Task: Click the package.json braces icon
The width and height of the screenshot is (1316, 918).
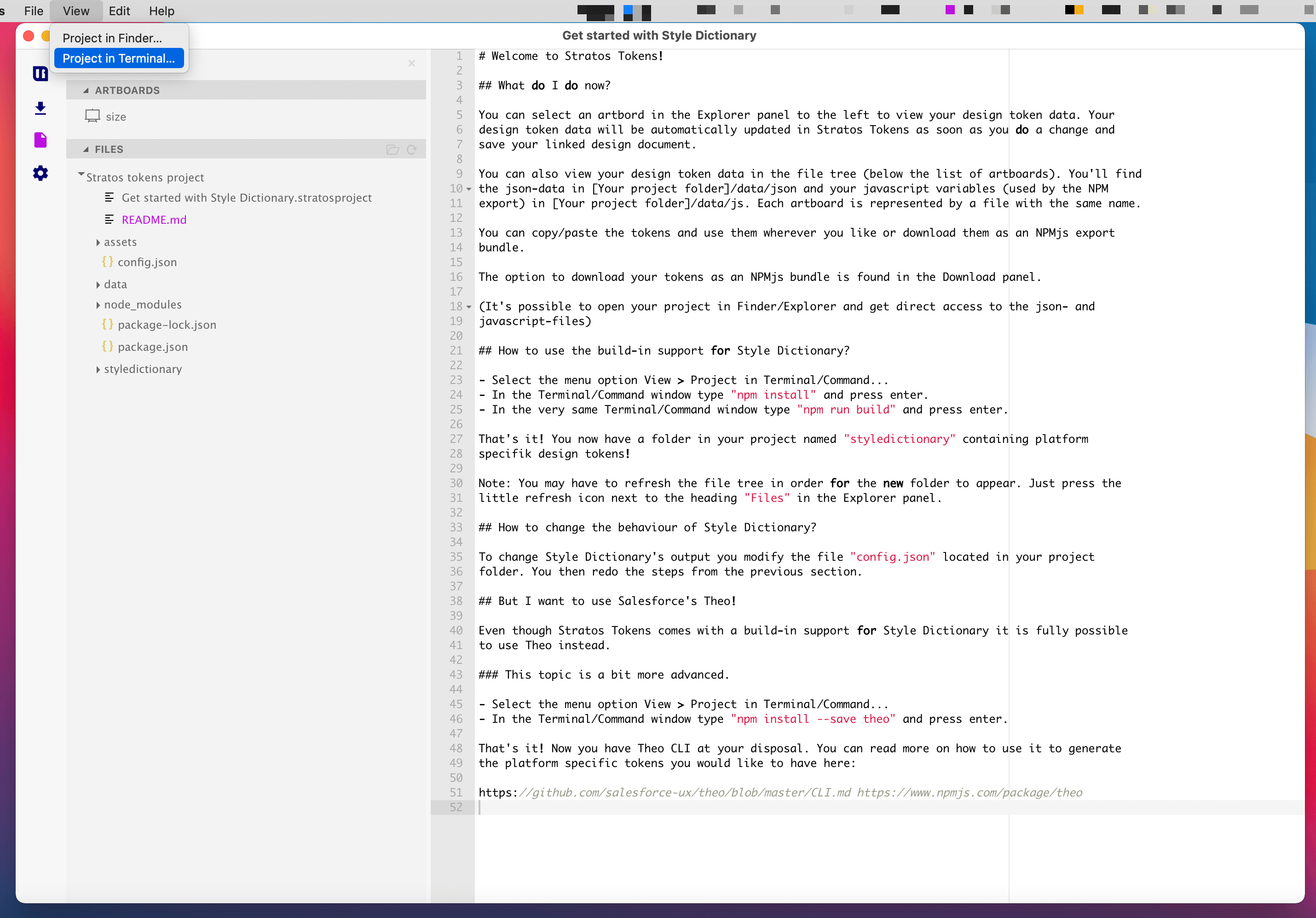Action: pyautogui.click(x=107, y=347)
